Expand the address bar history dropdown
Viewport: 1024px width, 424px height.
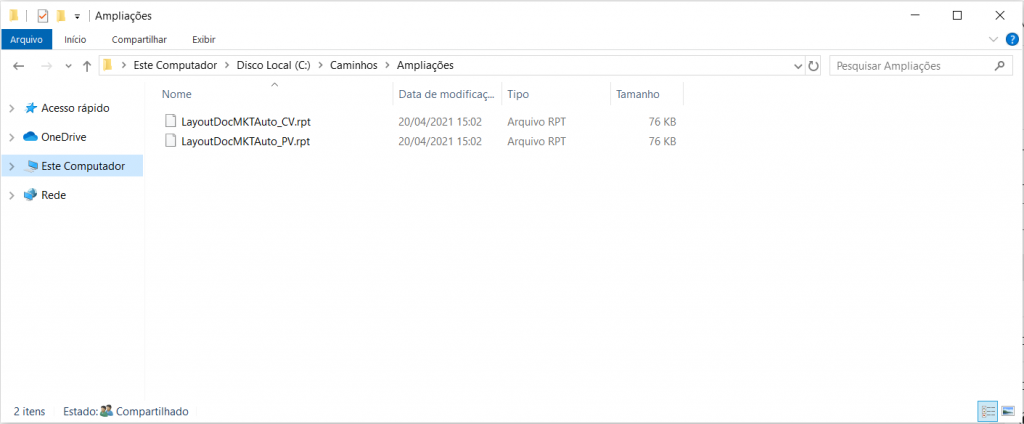point(797,66)
